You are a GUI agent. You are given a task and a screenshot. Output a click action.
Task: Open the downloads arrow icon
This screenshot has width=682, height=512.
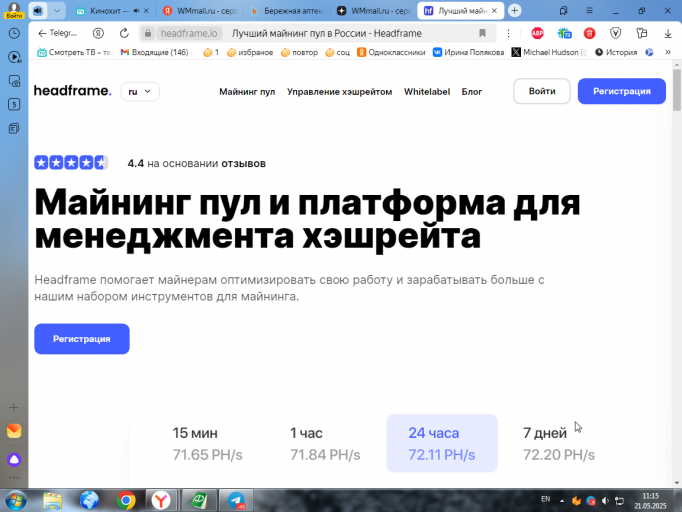[x=668, y=33]
